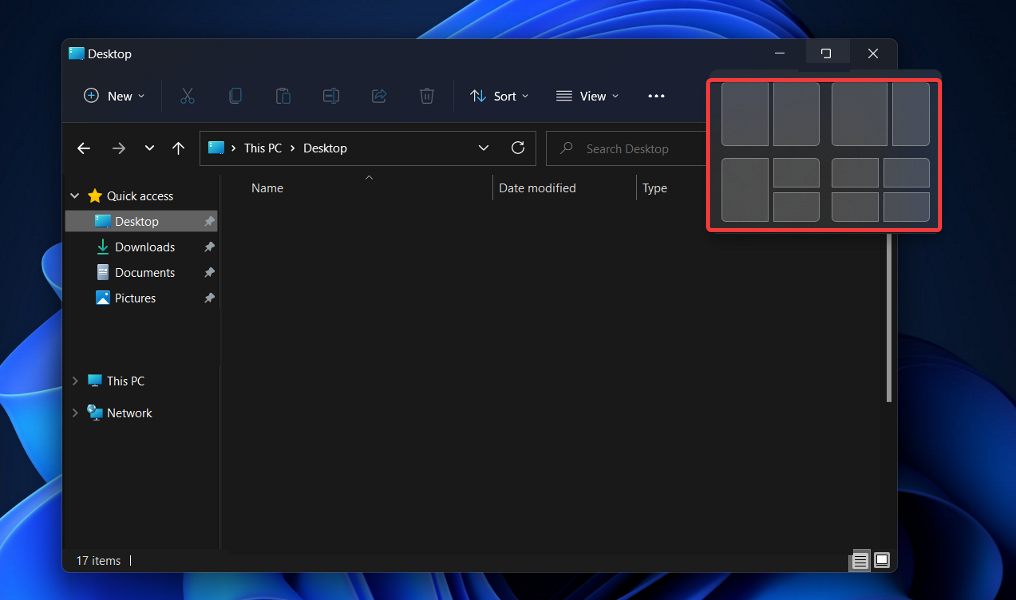This screenshot has height=600, width=1016.
Task: Switch to details view in status bar
Action: [859, 560]
